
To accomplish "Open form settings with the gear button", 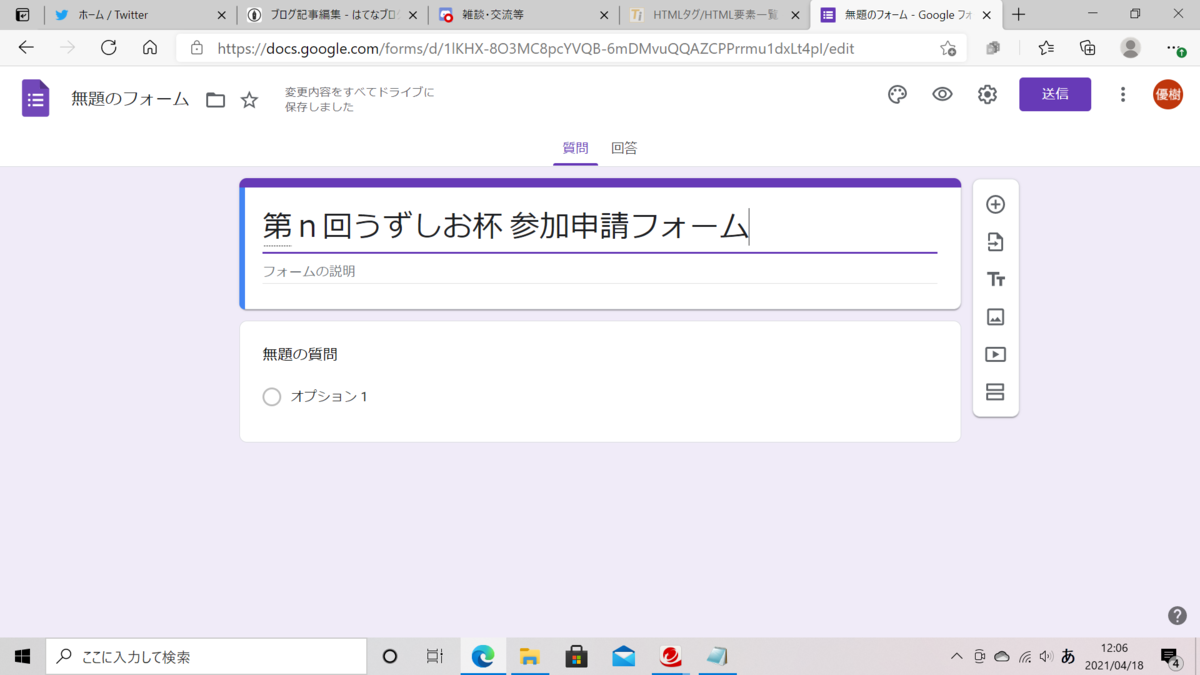I will pos(987,94).
